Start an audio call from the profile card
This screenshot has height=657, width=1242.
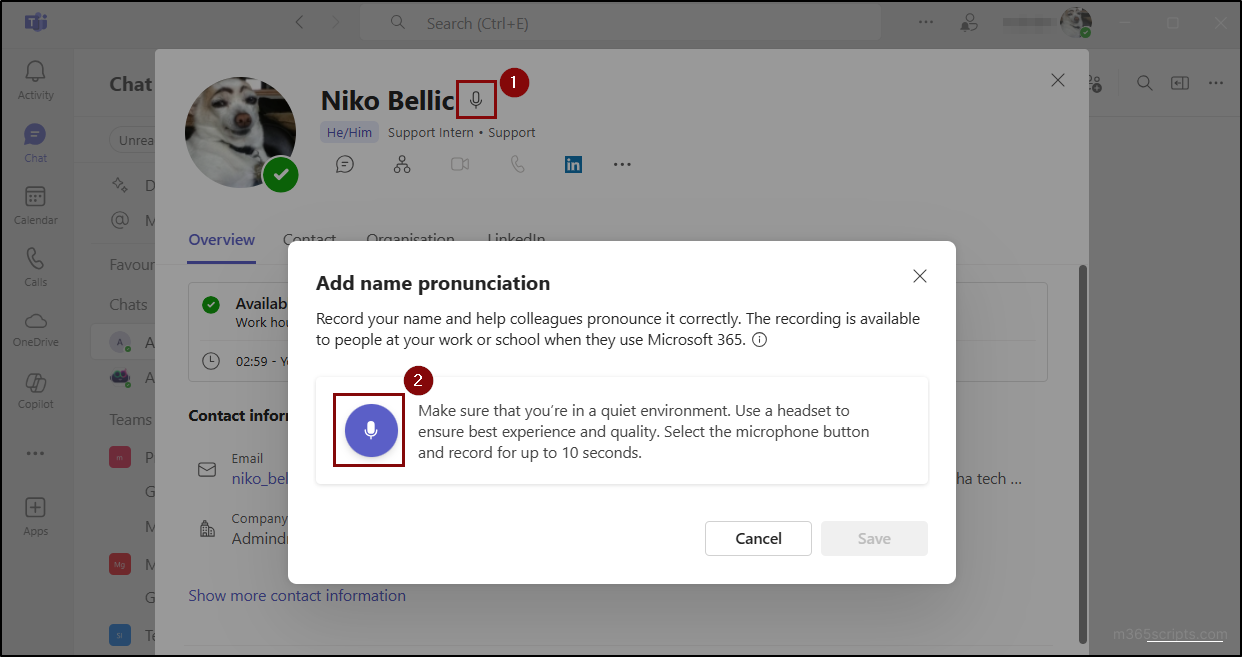(517, 164)
